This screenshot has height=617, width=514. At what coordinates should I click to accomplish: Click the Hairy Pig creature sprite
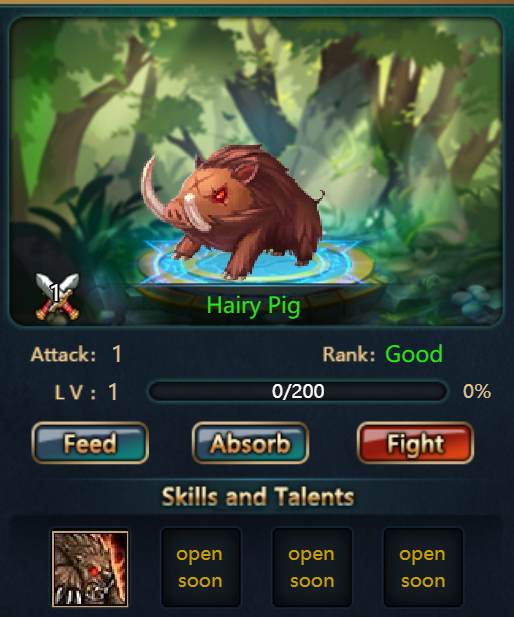(232, 211)
